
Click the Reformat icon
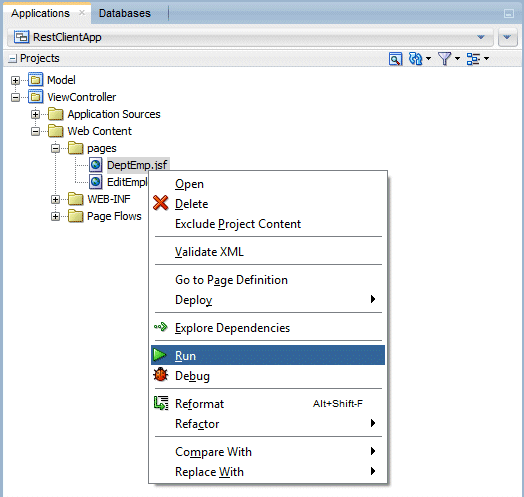(x=161, y=403)
